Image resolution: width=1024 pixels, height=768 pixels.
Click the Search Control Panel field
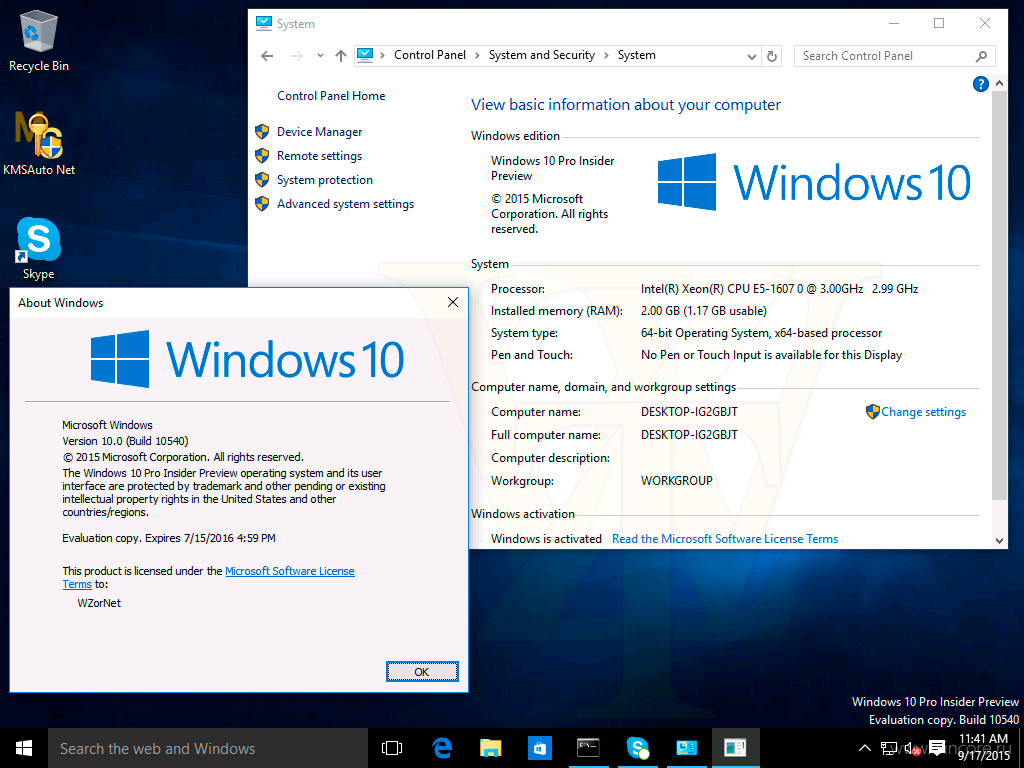(895, 56)
